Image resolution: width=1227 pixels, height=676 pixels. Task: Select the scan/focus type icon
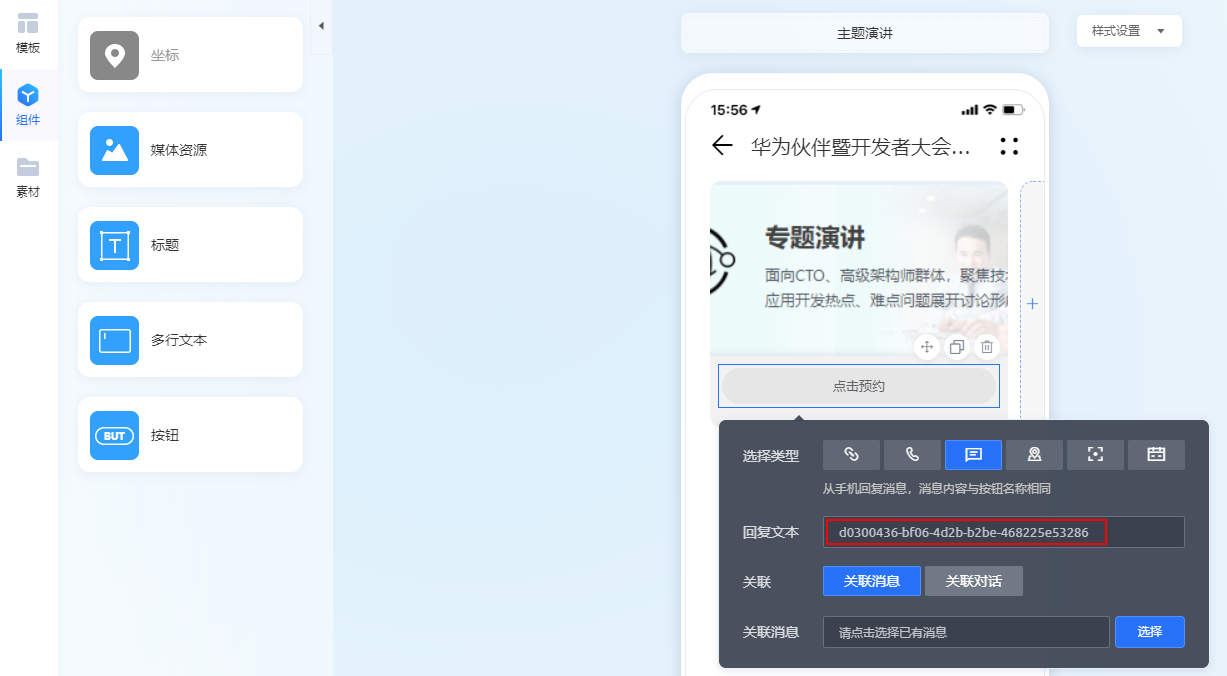1095,455
